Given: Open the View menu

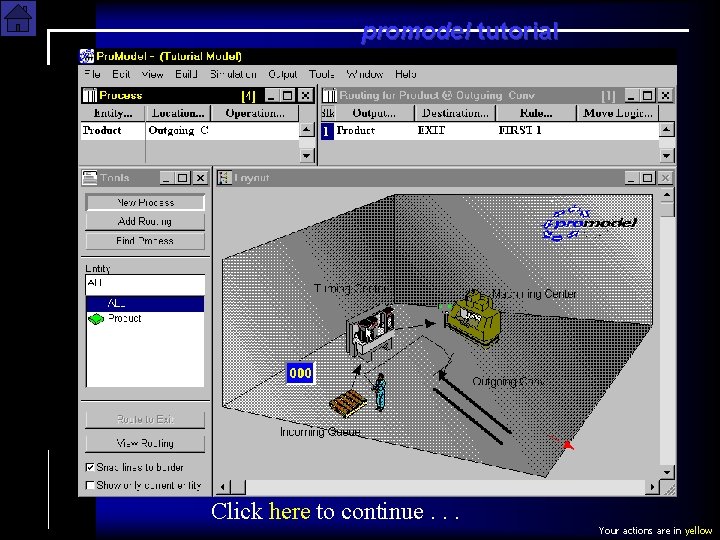Looking at the screenshot, I should tap(152, 74).
